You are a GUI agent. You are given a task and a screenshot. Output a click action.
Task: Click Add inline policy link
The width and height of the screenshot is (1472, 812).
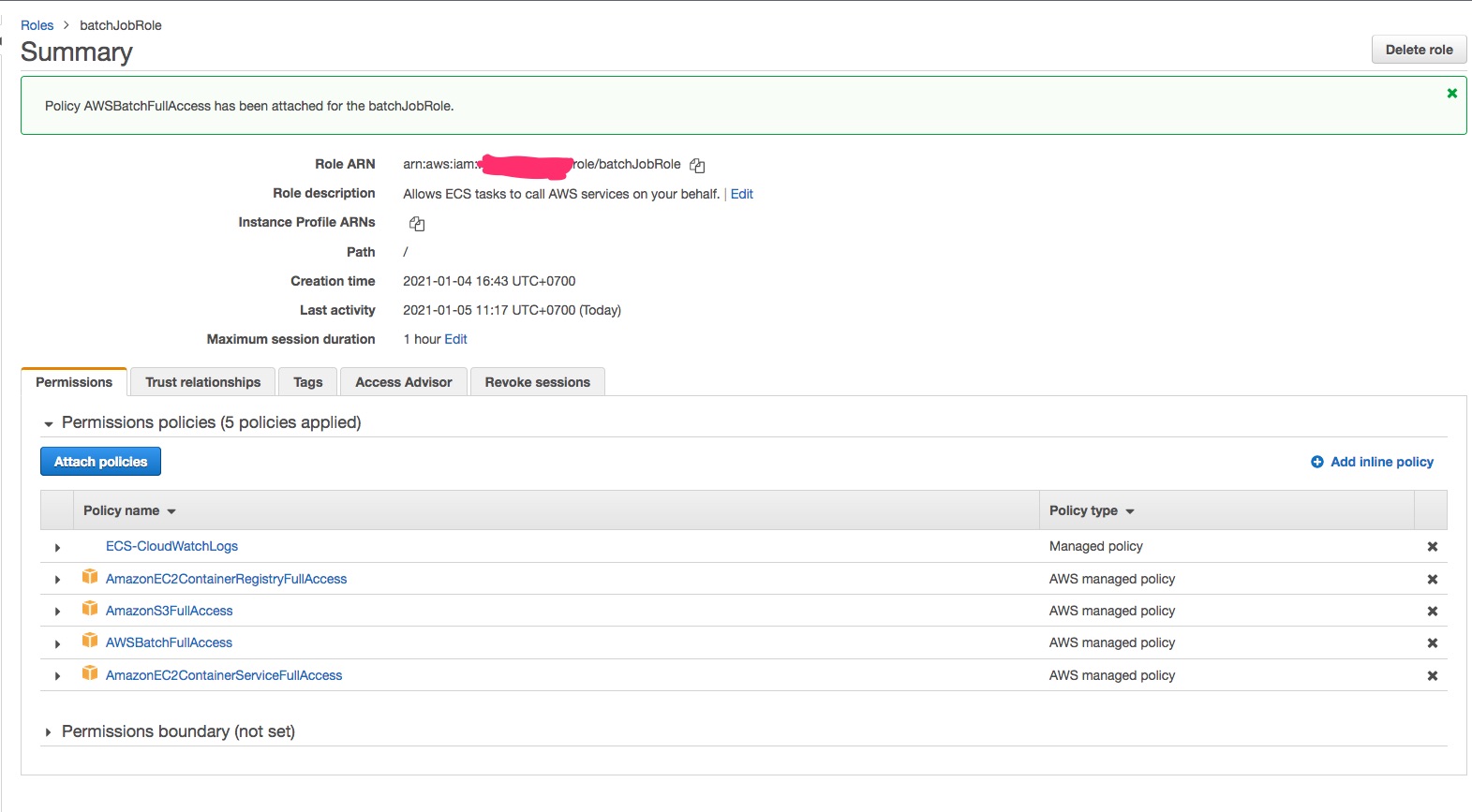(1373, 462)
